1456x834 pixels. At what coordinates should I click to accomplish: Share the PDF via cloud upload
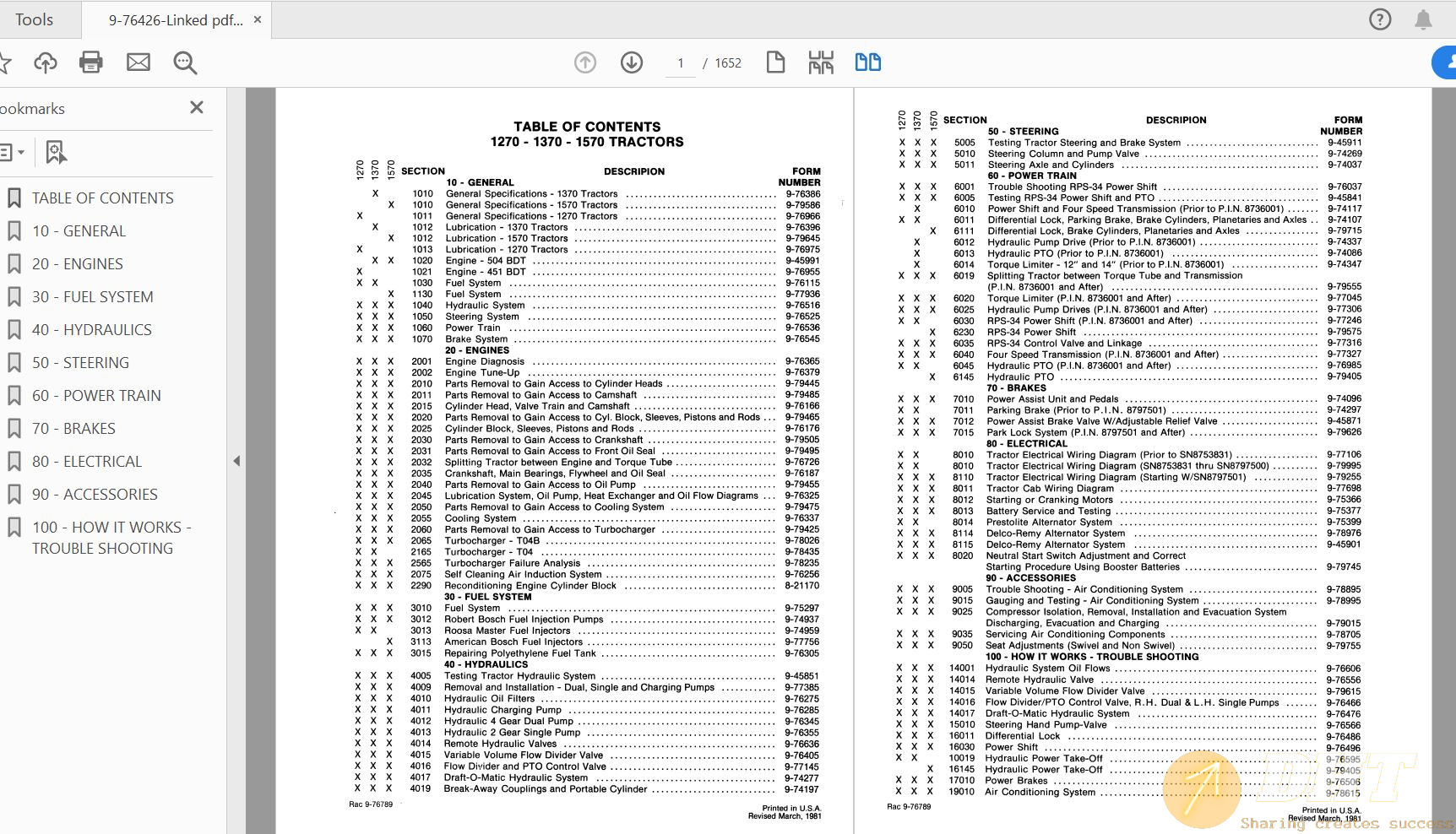pos(46,62)
